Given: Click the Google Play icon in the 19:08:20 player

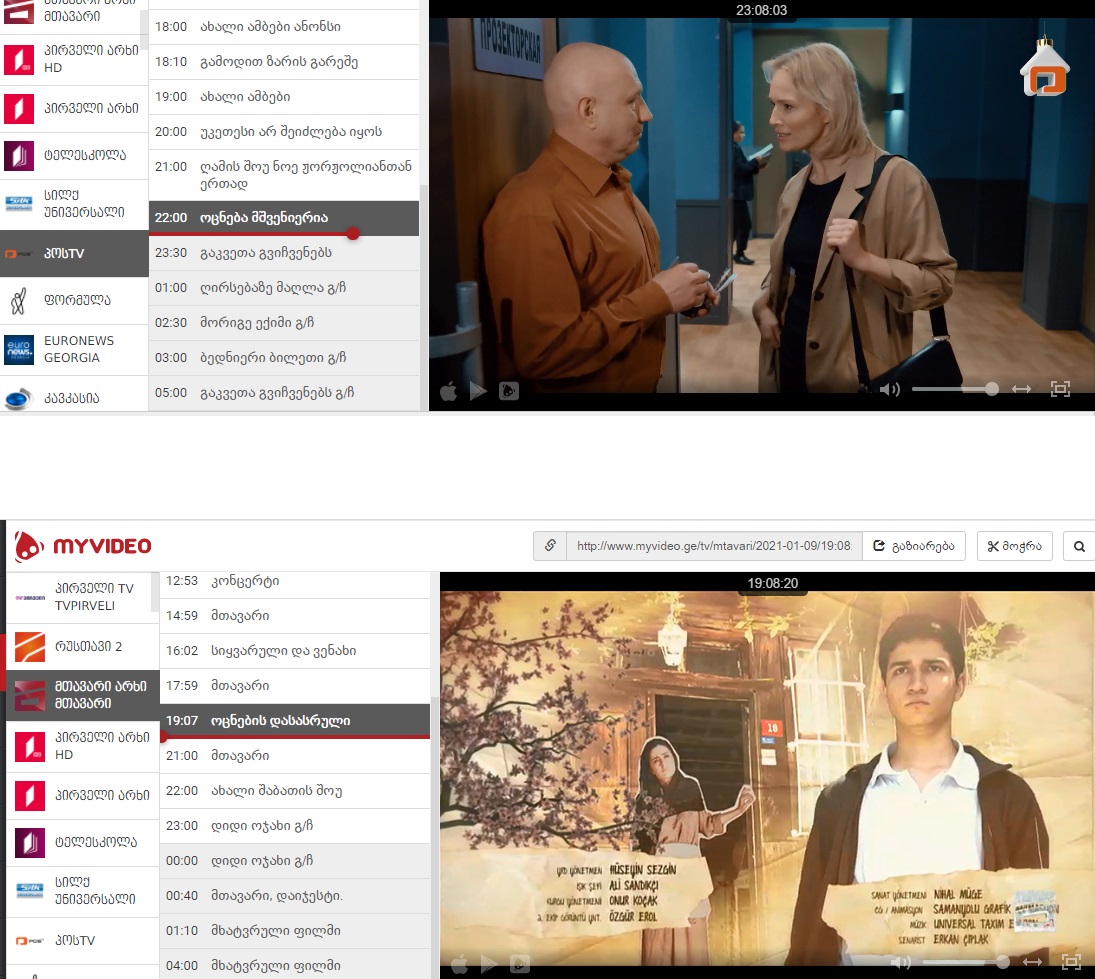Looking at the screenshot, I should tap(489, 965).
